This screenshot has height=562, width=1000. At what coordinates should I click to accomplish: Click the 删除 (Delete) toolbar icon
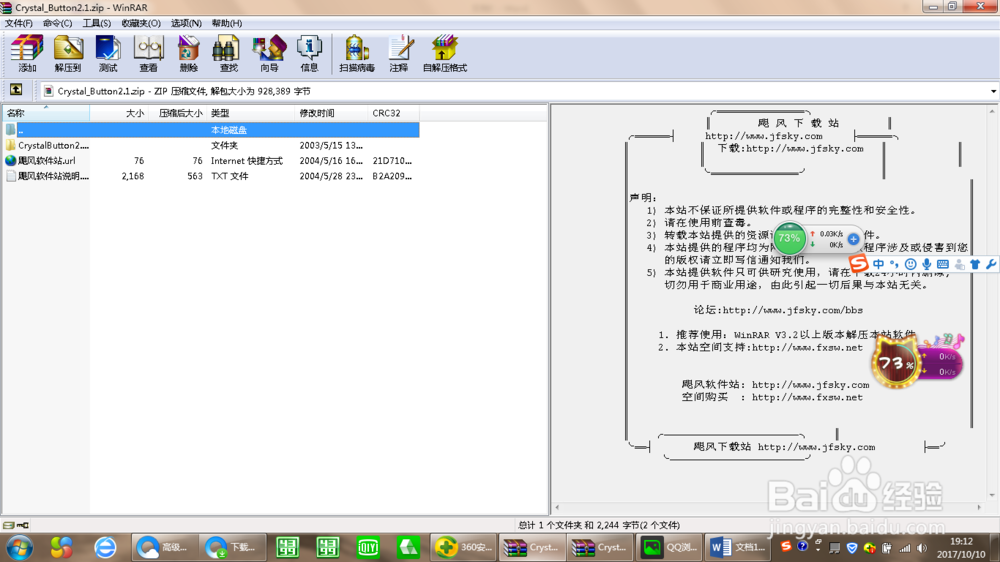188,54
